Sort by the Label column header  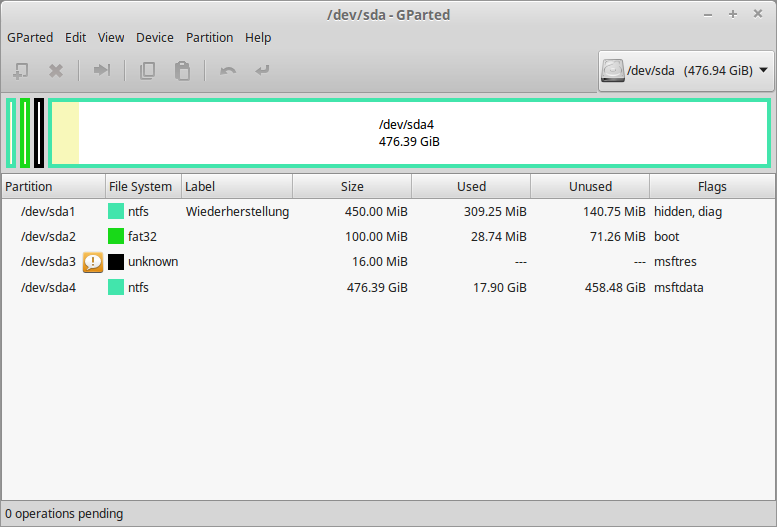click(237, 186)
